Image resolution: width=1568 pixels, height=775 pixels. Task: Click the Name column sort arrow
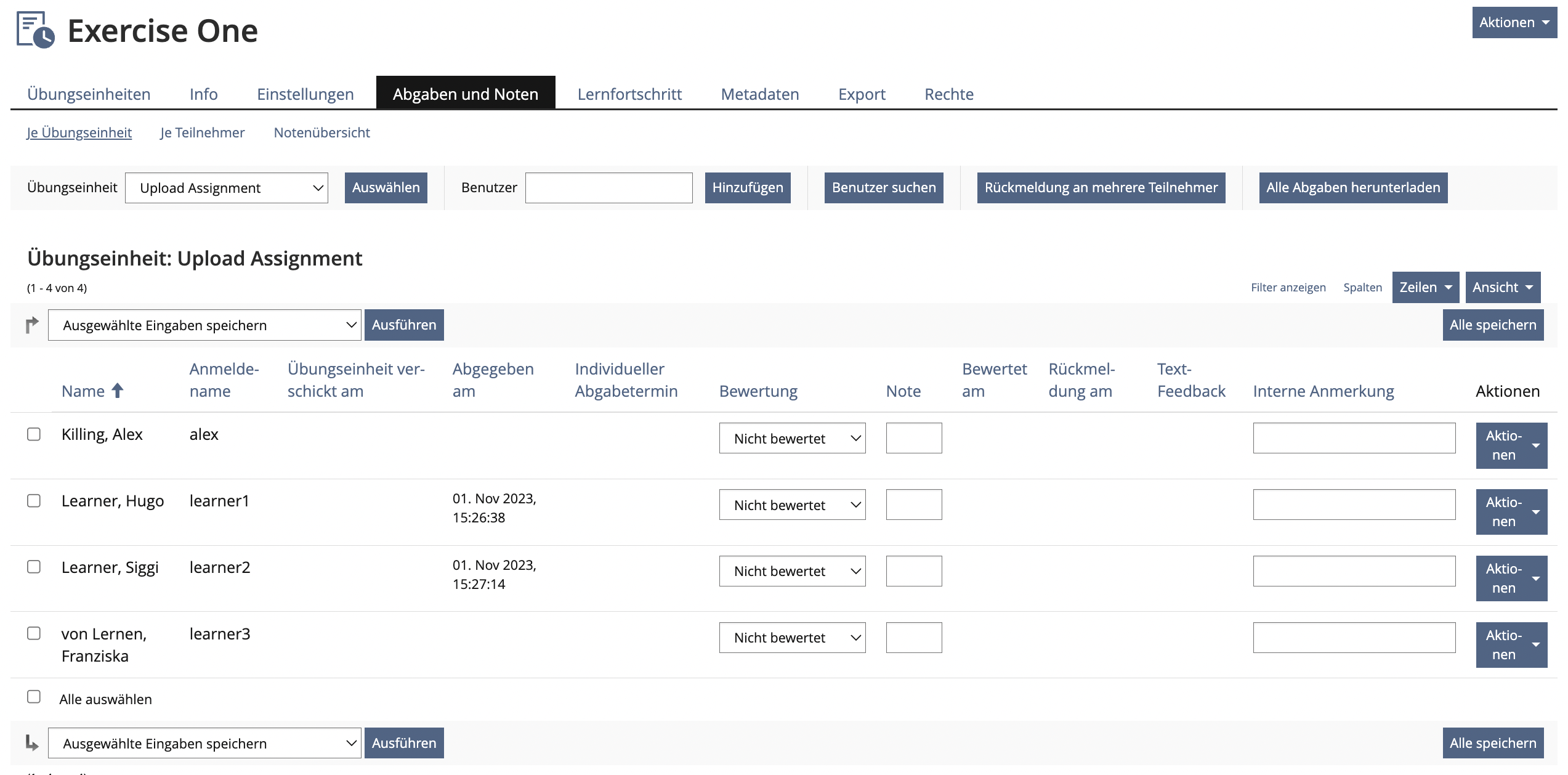tap(118, 391)
